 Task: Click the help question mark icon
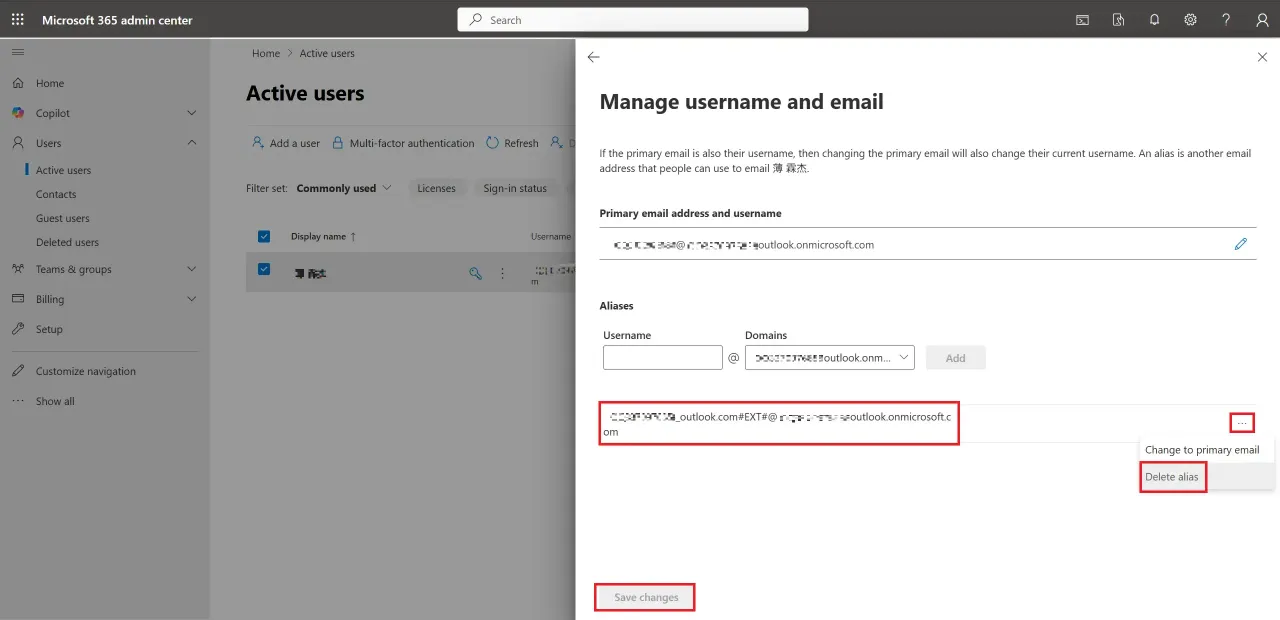1226,20
